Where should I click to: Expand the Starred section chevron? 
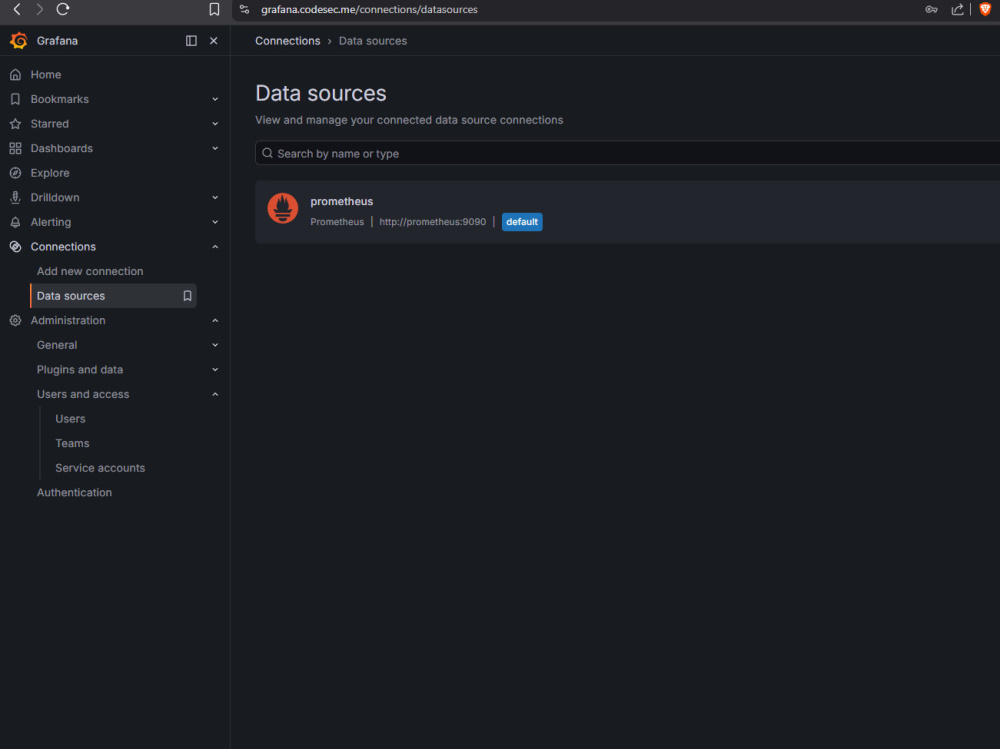point(215,124)
